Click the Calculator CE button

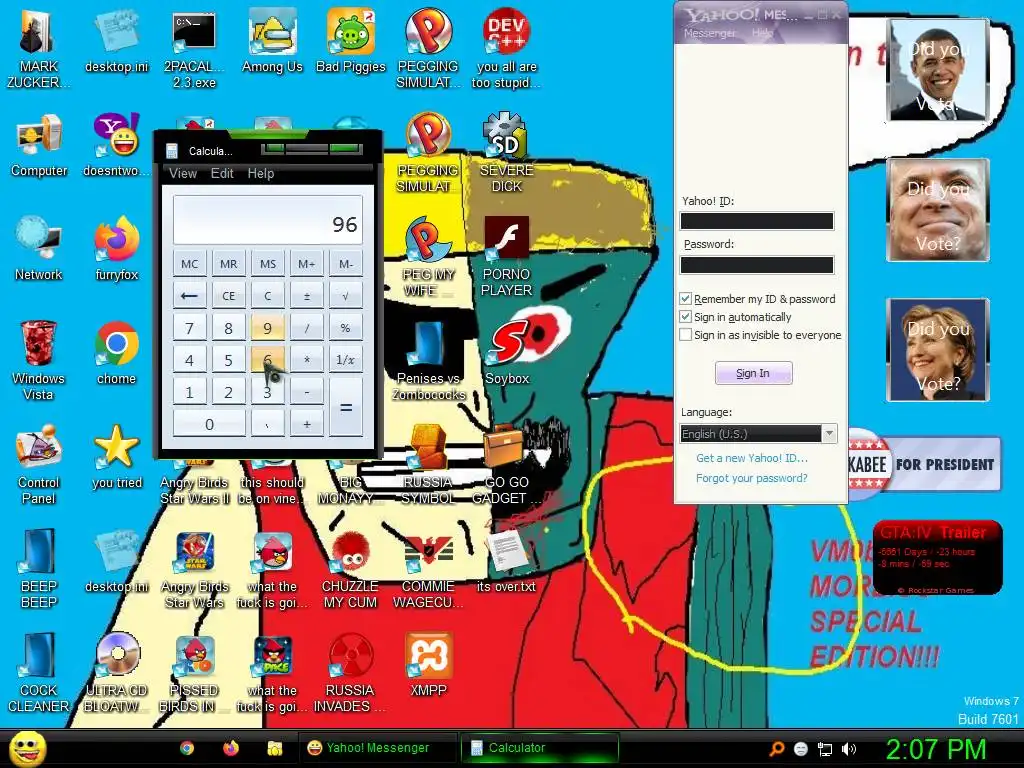pyautogui.click(x=229, y=296)
